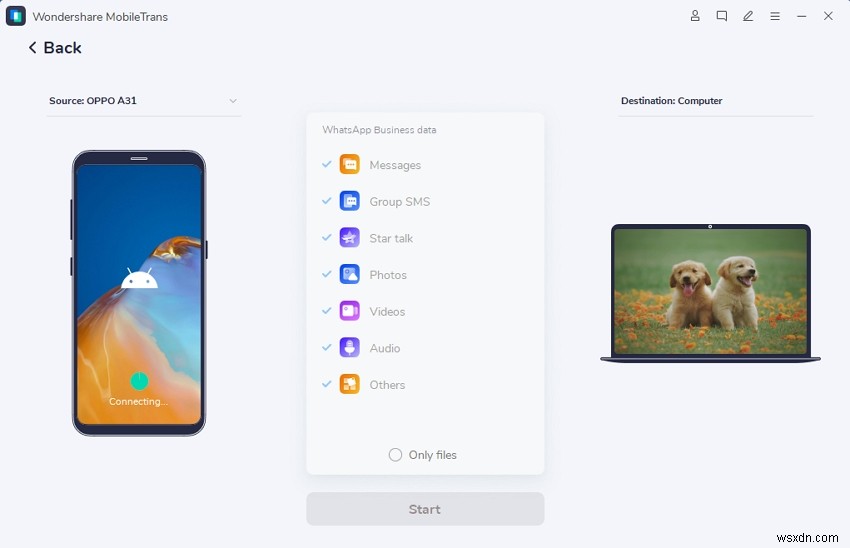
Task: Click the Android robot icon on phone
Action: point(139,278)
